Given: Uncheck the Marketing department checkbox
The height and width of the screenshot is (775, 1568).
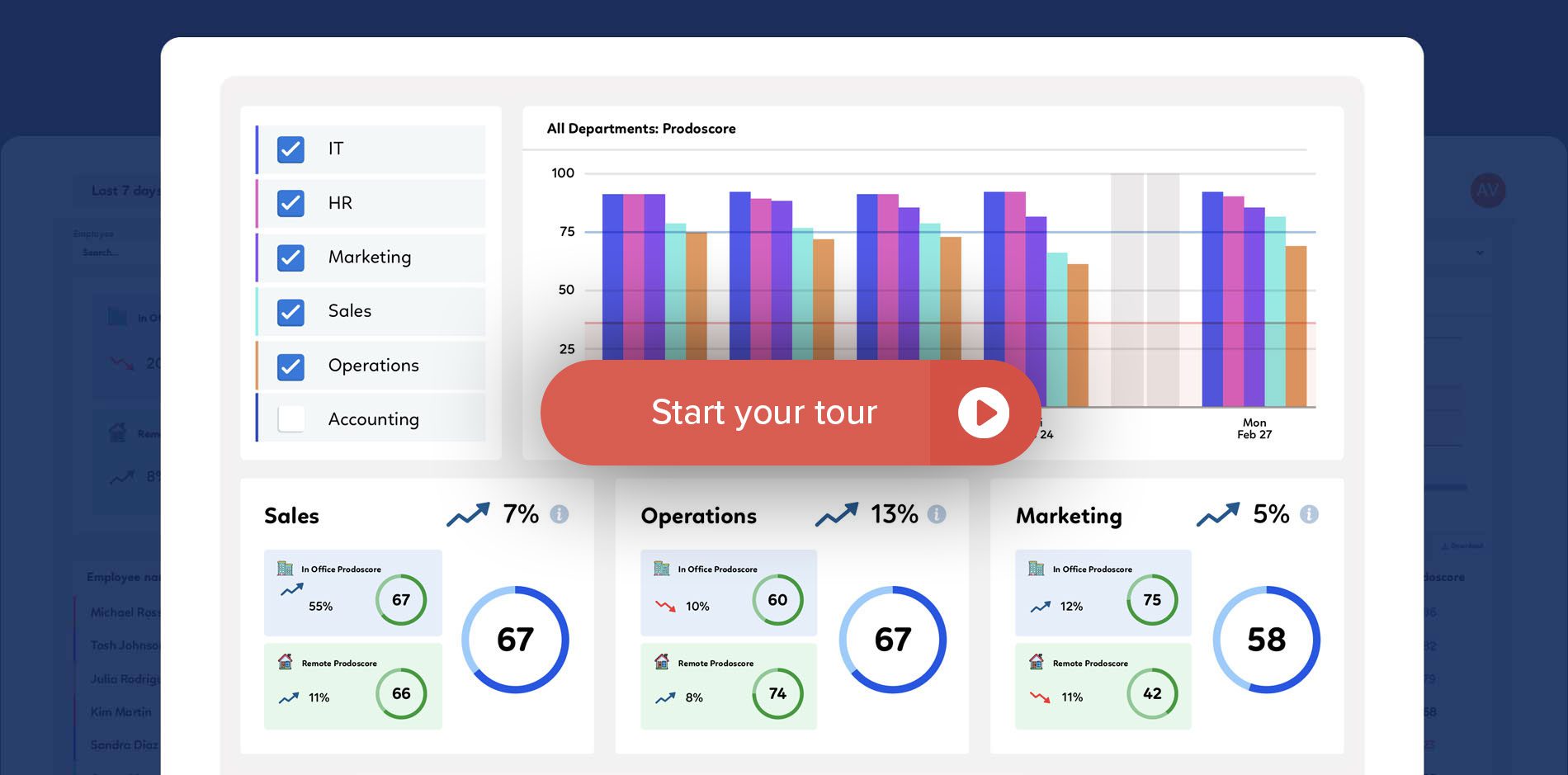Looking at the screenshot, I should click(290, 258).
